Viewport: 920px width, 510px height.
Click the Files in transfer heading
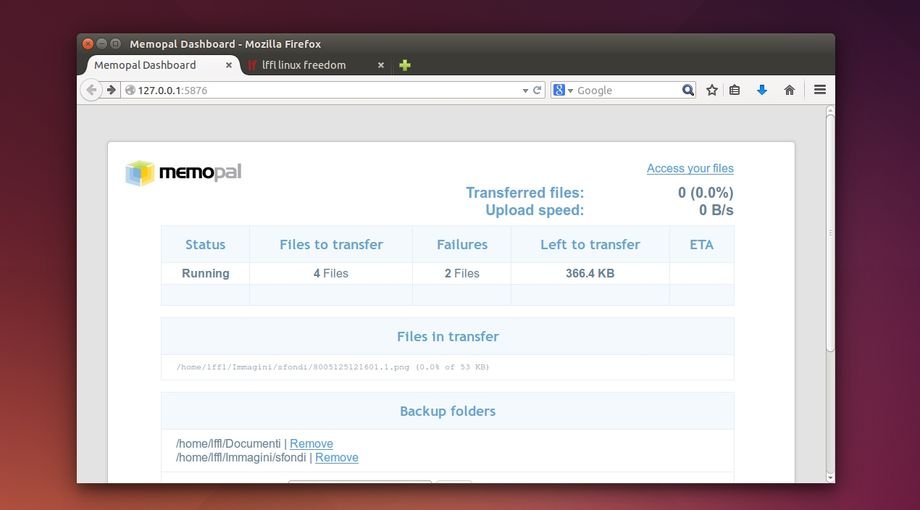(448, 336)
